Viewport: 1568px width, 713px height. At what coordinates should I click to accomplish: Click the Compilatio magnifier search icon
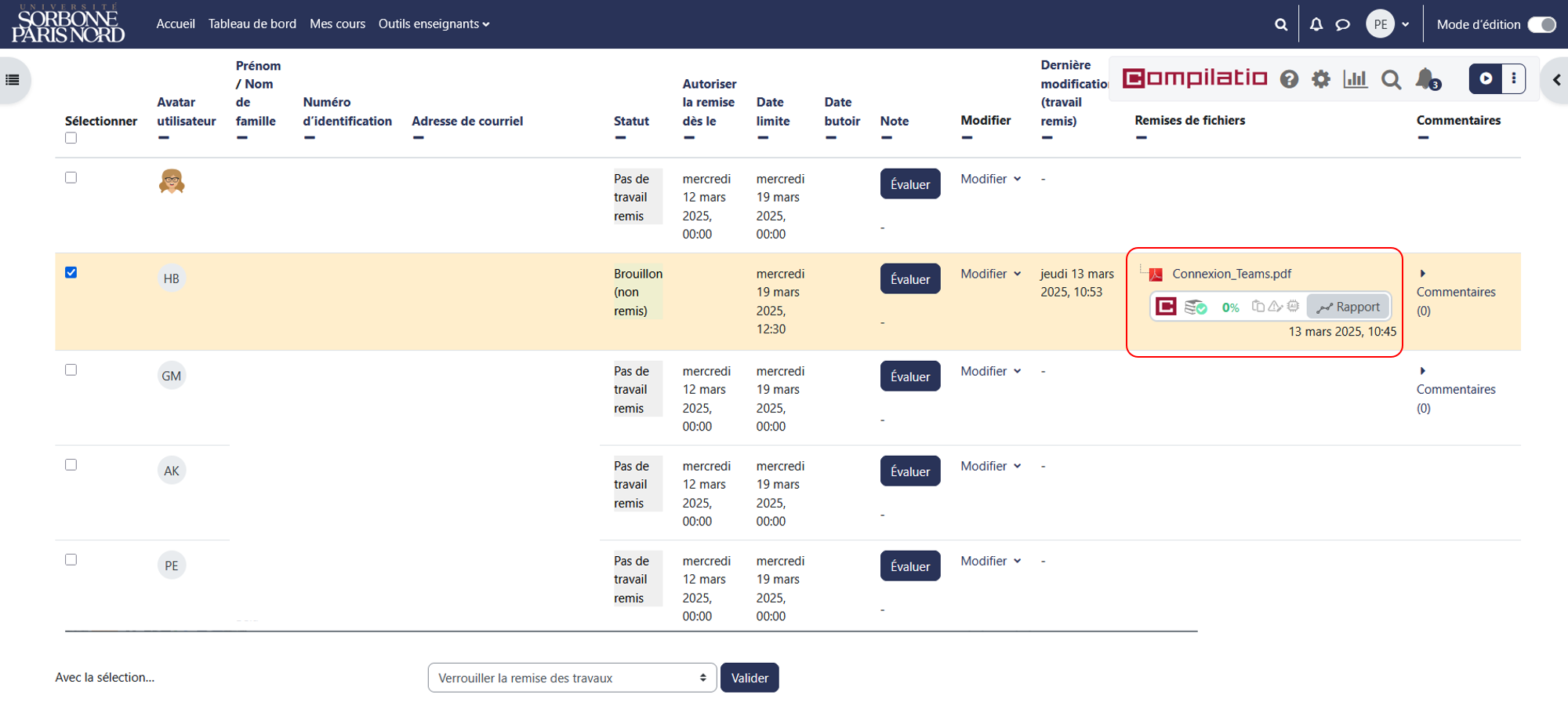(1391, 79)
